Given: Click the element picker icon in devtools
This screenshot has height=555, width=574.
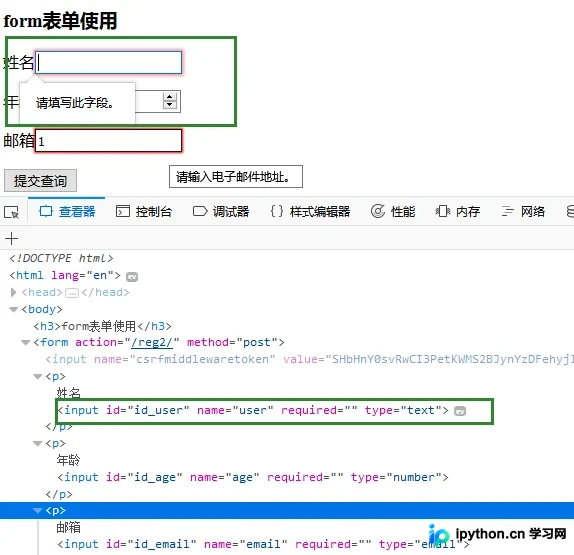Looking at the screenshot, I should [x=11, y=212].
